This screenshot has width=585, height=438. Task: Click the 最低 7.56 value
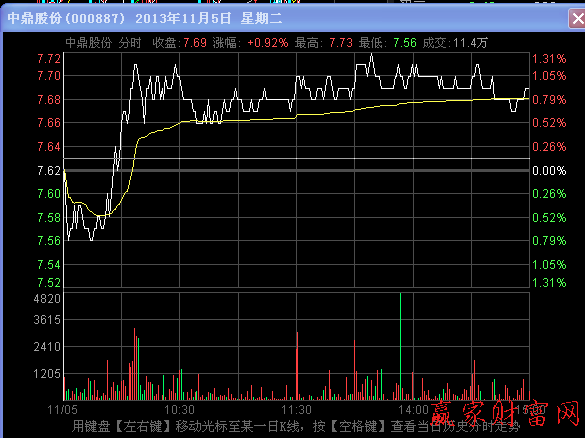[388, 43]
